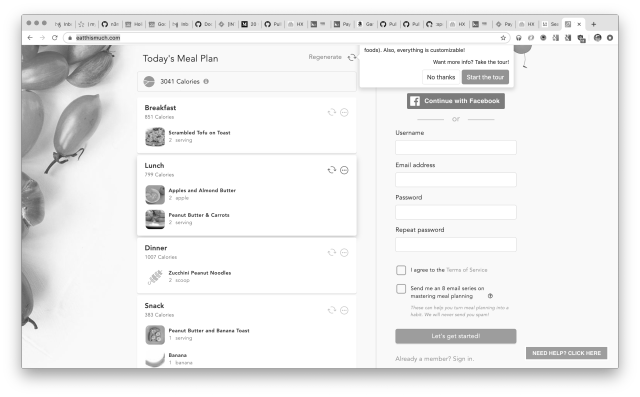This screenshot has height=397, width=640.
Task: Check the Send me 8 email series checkbox
Action: pos(401,289)
